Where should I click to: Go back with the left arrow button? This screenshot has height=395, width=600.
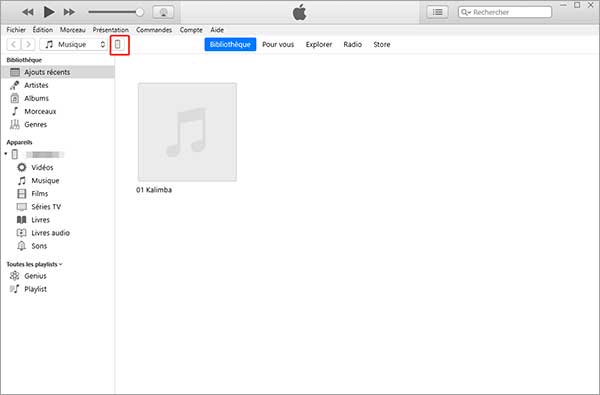(x=14, y=44)
